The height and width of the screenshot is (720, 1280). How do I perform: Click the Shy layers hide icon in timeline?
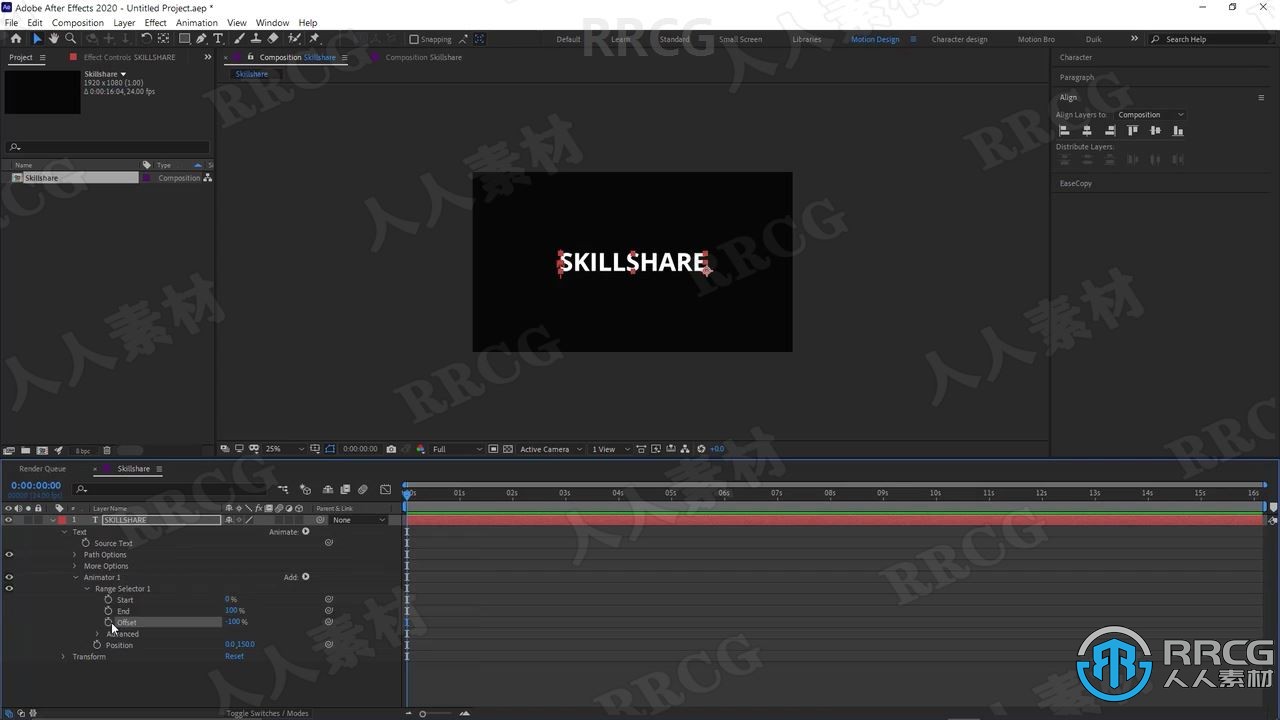[x=327, y=489]
